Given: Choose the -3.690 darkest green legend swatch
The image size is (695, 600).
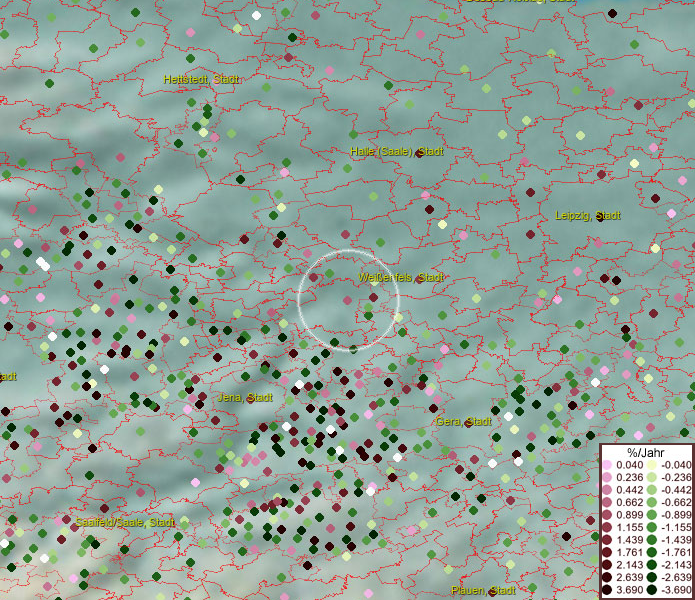Looking at the screenshot, I should click(x=651, y=591).
